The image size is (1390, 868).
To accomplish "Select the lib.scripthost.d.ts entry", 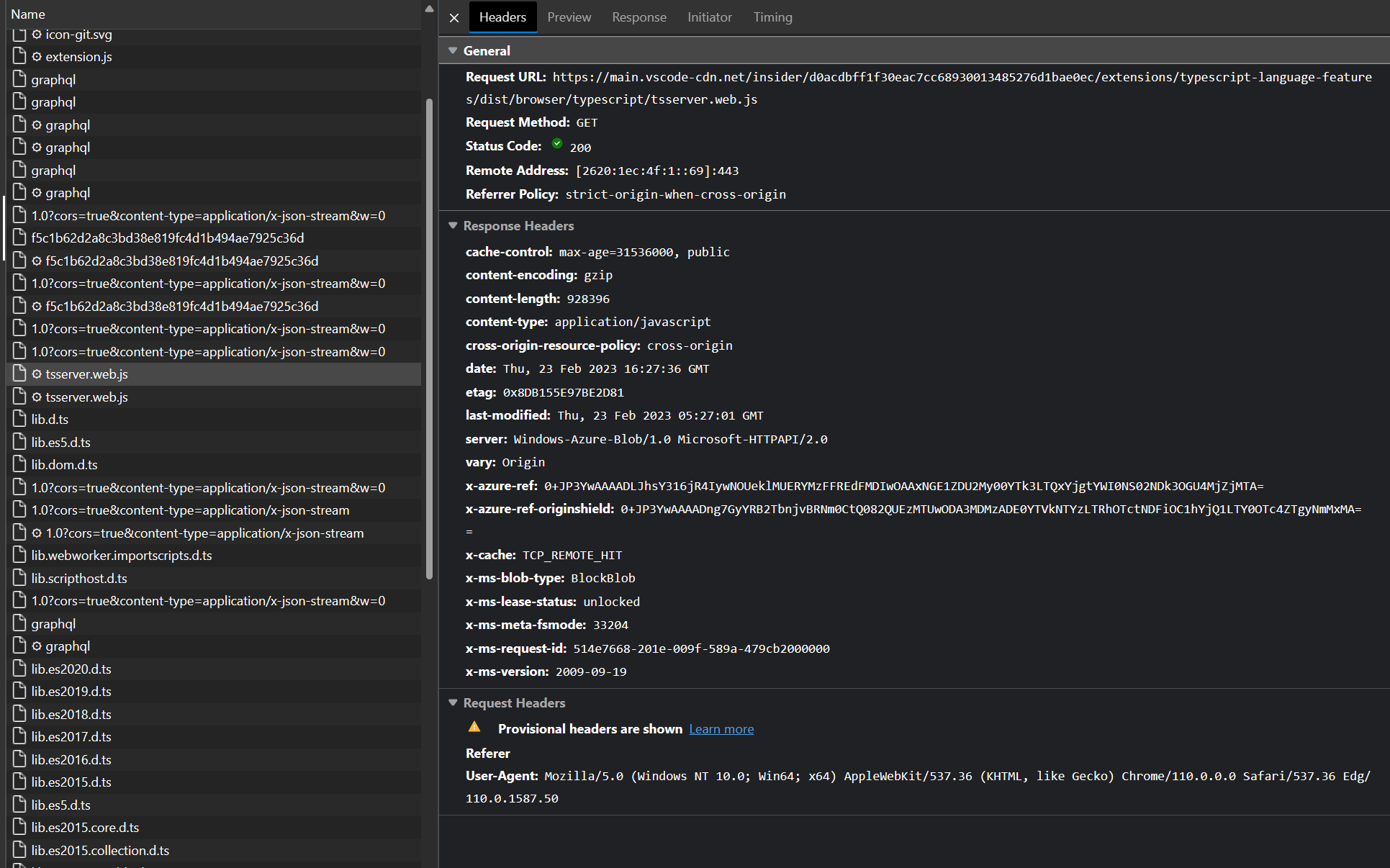I will pos(78,578).
